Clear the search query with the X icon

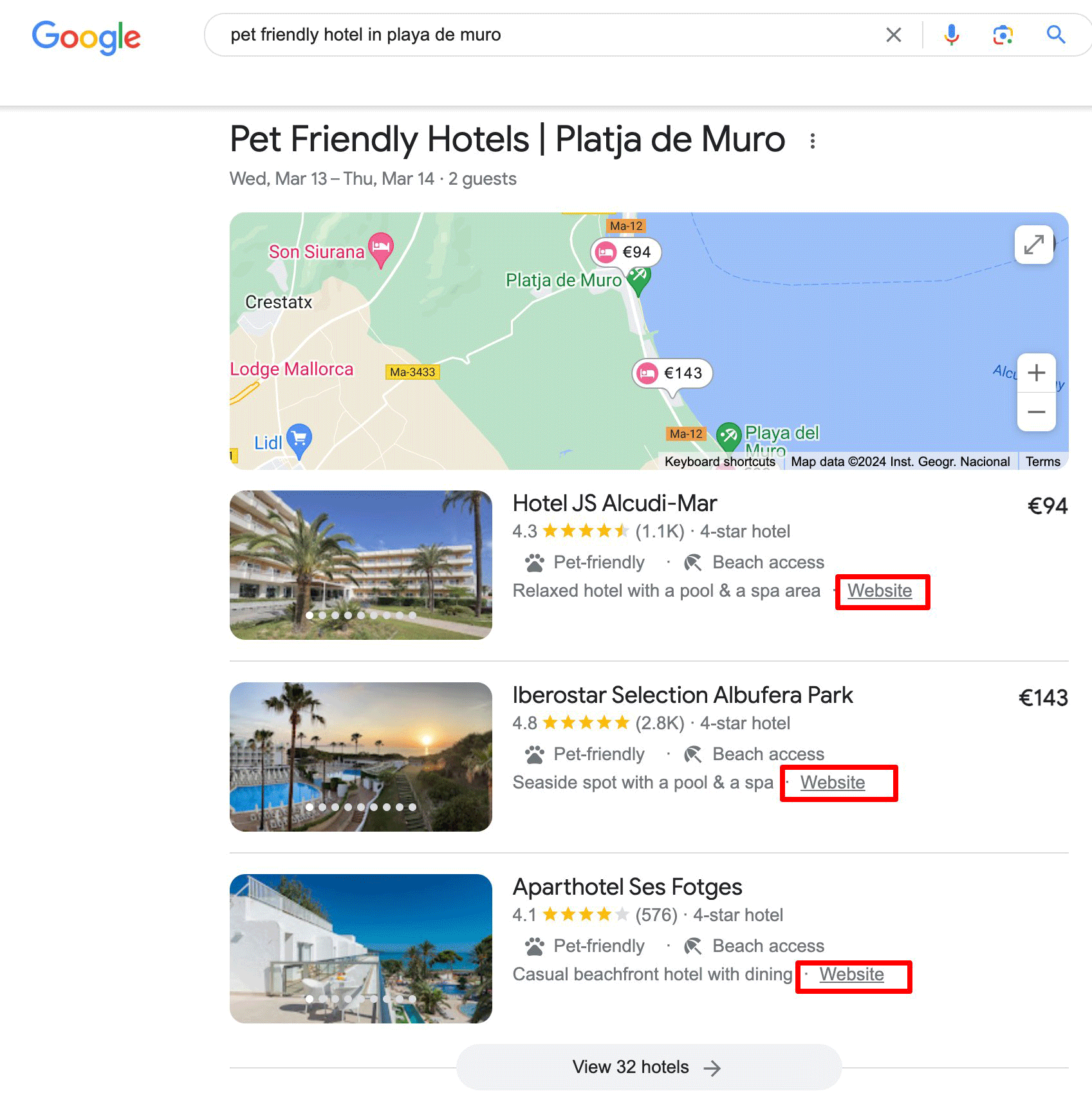pyautogui.click(x=894, y=35)
